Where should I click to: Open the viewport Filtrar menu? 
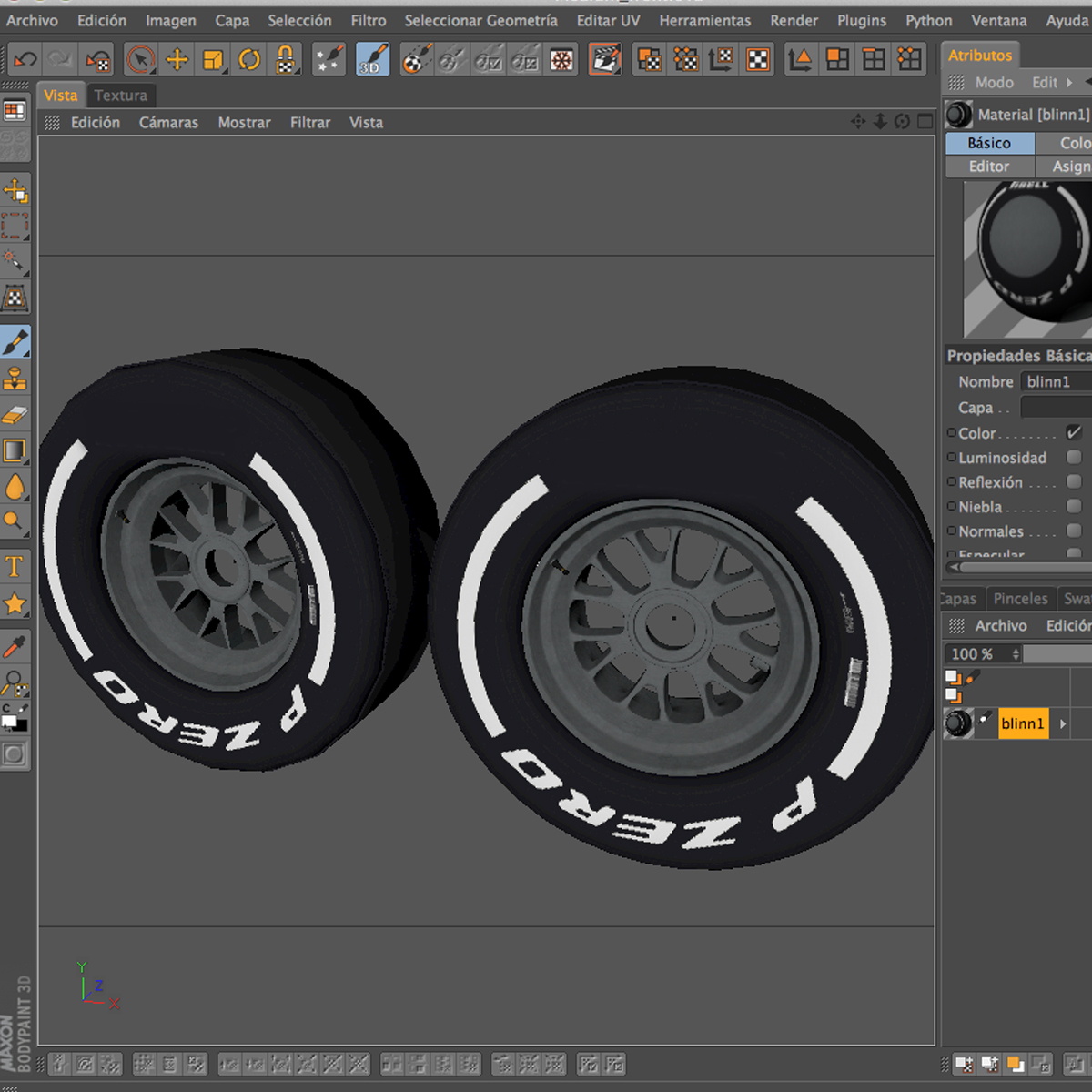[310, 122]
